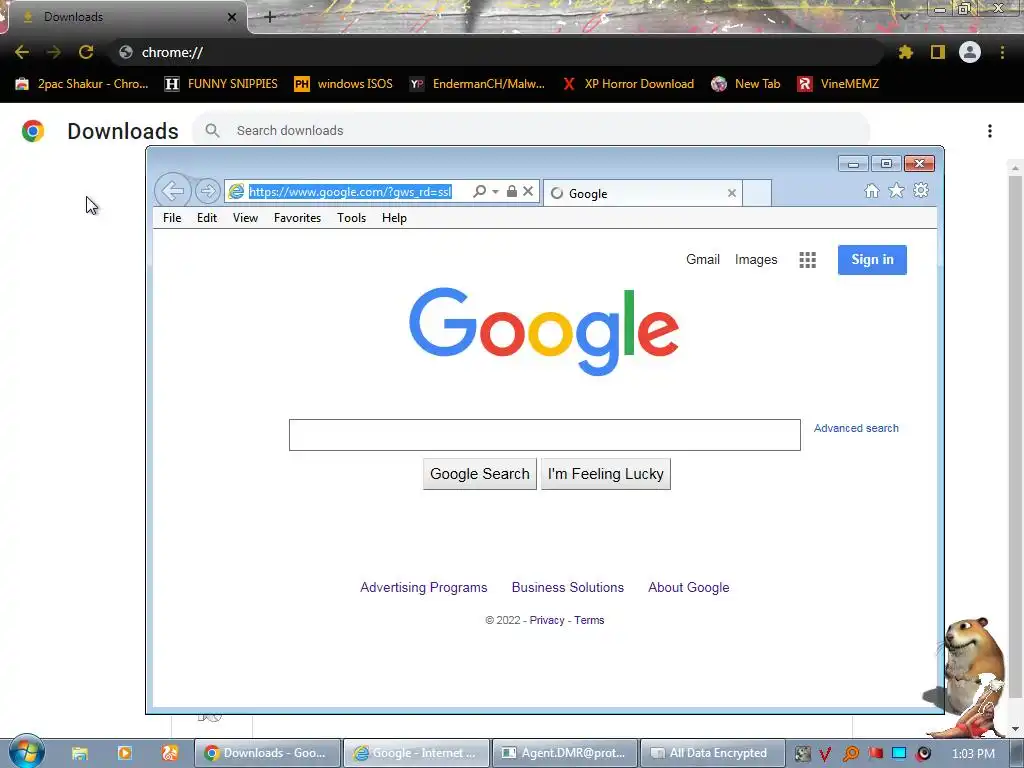Screen dimensions: 1024x768
Task: Open Downloads page three-dot menu
Action: (990, 131)
